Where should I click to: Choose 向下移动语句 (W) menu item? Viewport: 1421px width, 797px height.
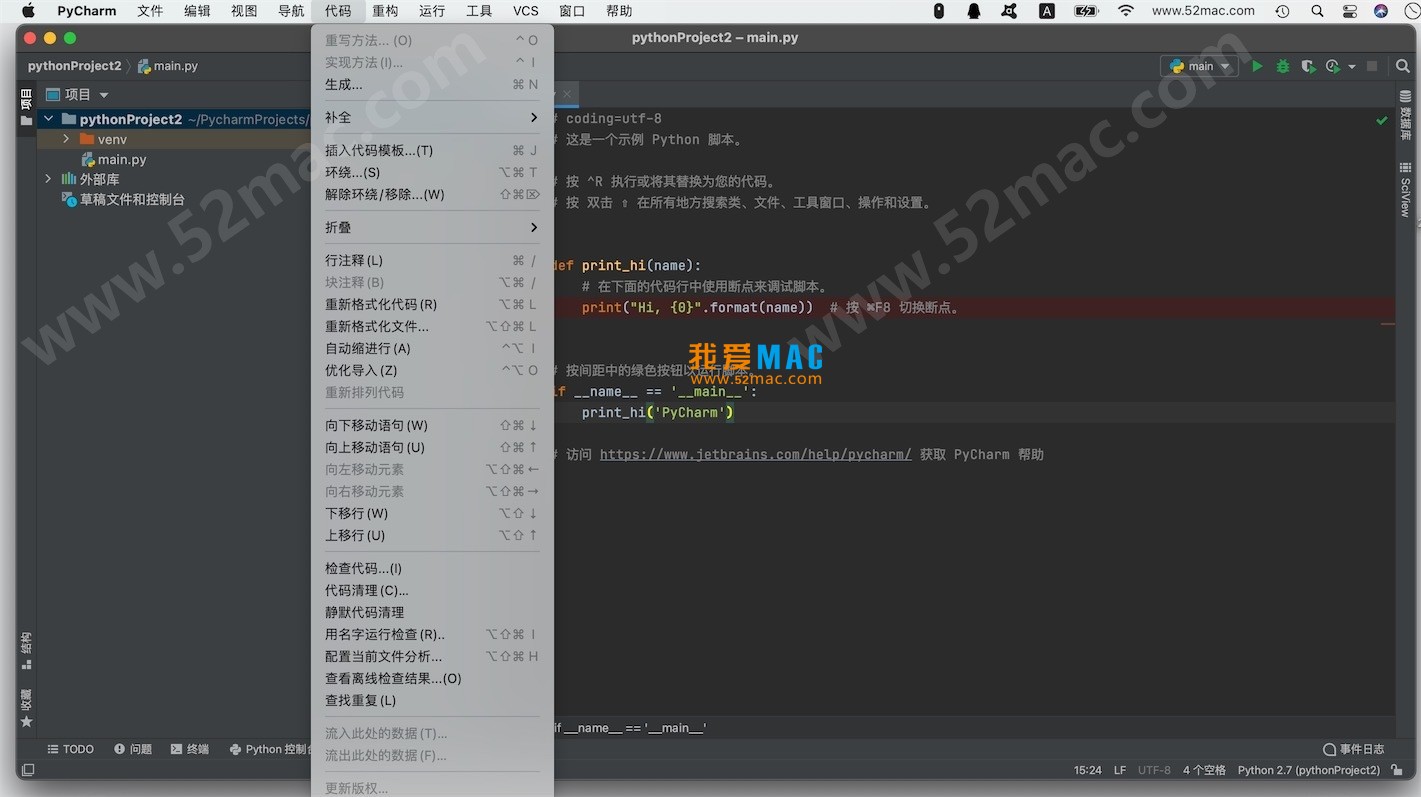[432, 425]
